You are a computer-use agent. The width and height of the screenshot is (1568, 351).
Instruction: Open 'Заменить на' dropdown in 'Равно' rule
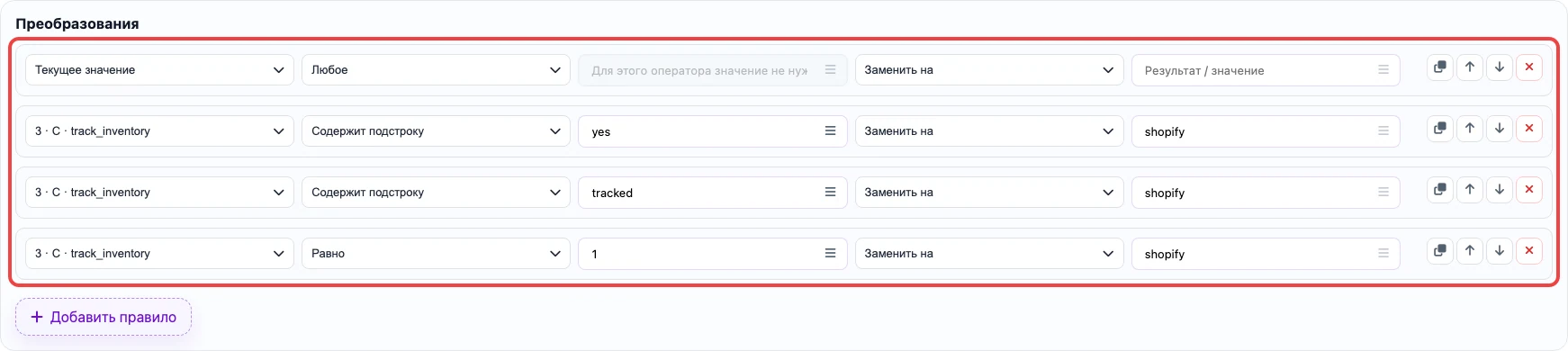pyautogui.click(x=989, y=254)
